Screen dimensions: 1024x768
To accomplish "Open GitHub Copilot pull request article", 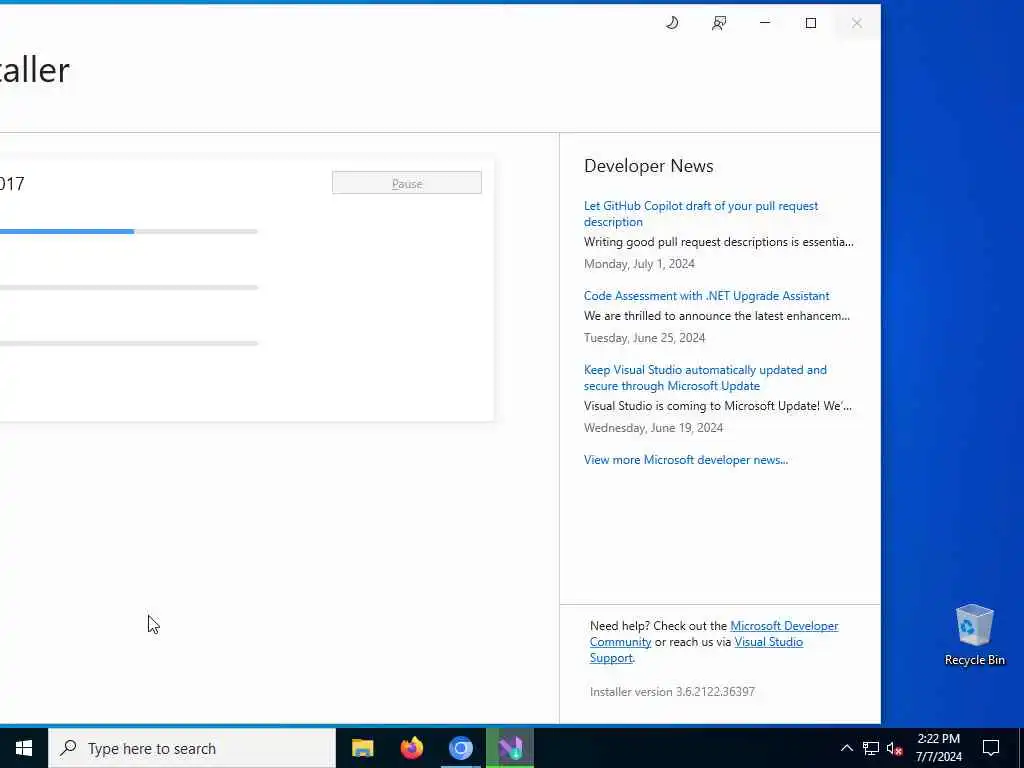I will [x=701, y=214].
